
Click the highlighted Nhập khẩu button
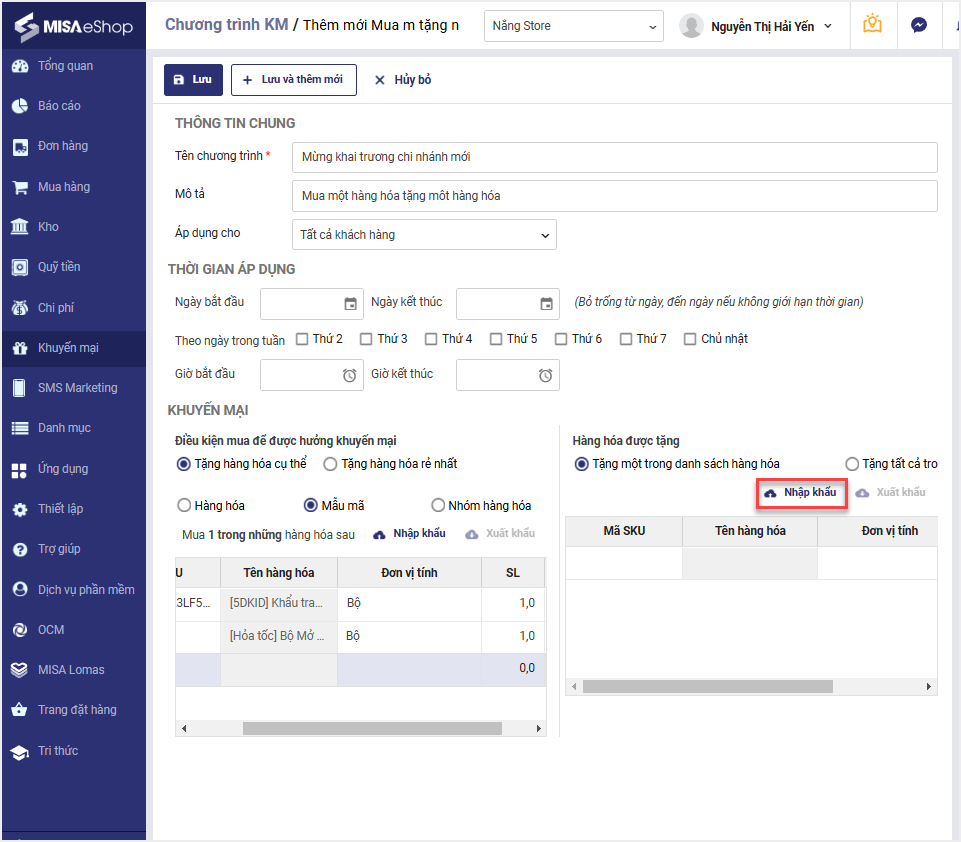[801, 493]
